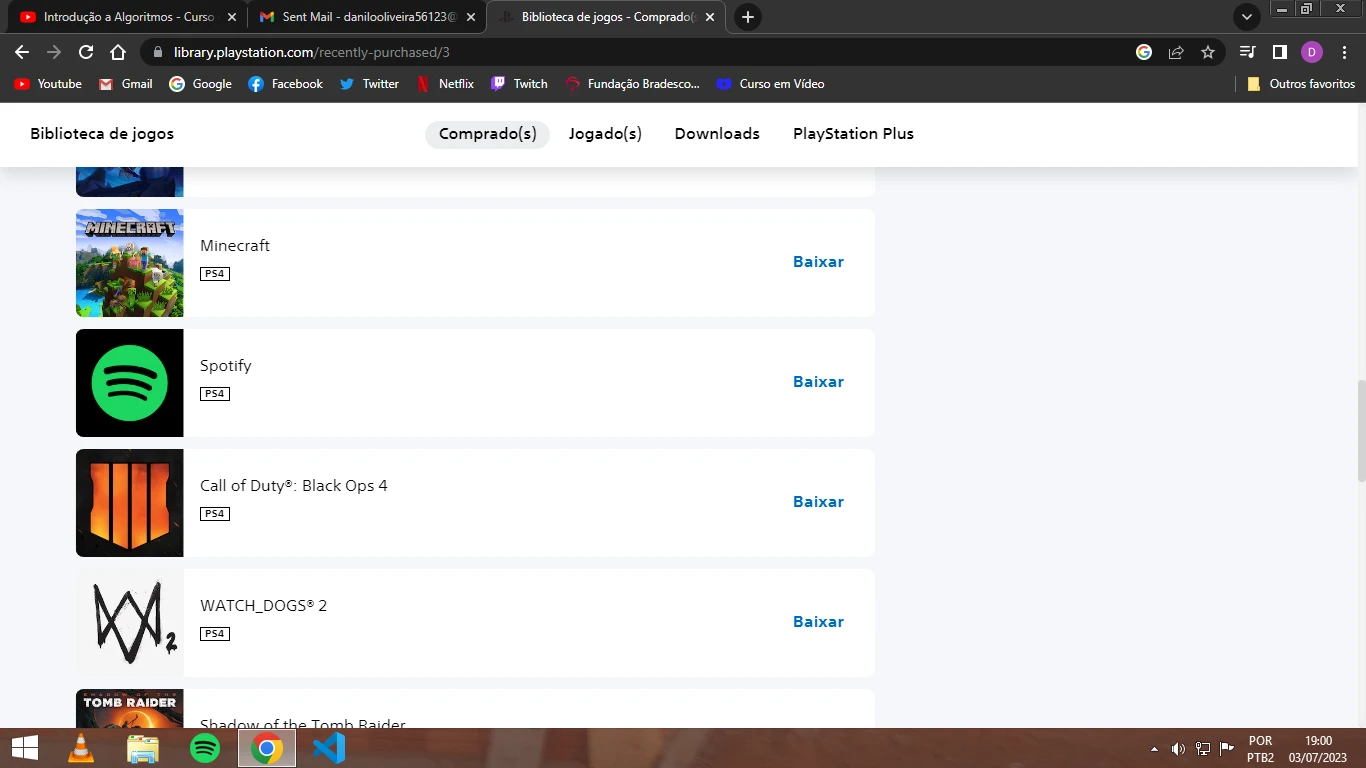The height and width of the screenshot is (768, 1366).
Task: Open the Black Ops 4 cover thumbnail
Action: click(130, 503)
